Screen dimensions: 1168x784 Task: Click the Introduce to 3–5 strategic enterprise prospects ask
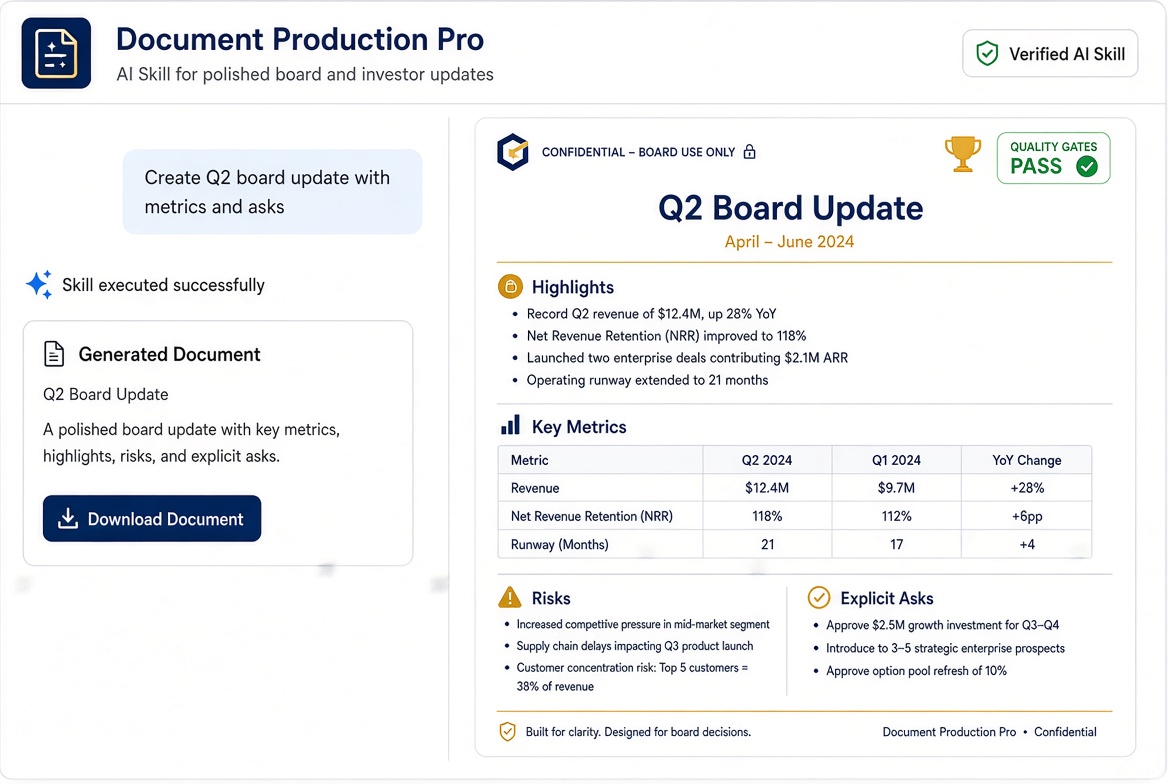pyautogui.click(x=945, y=648)
